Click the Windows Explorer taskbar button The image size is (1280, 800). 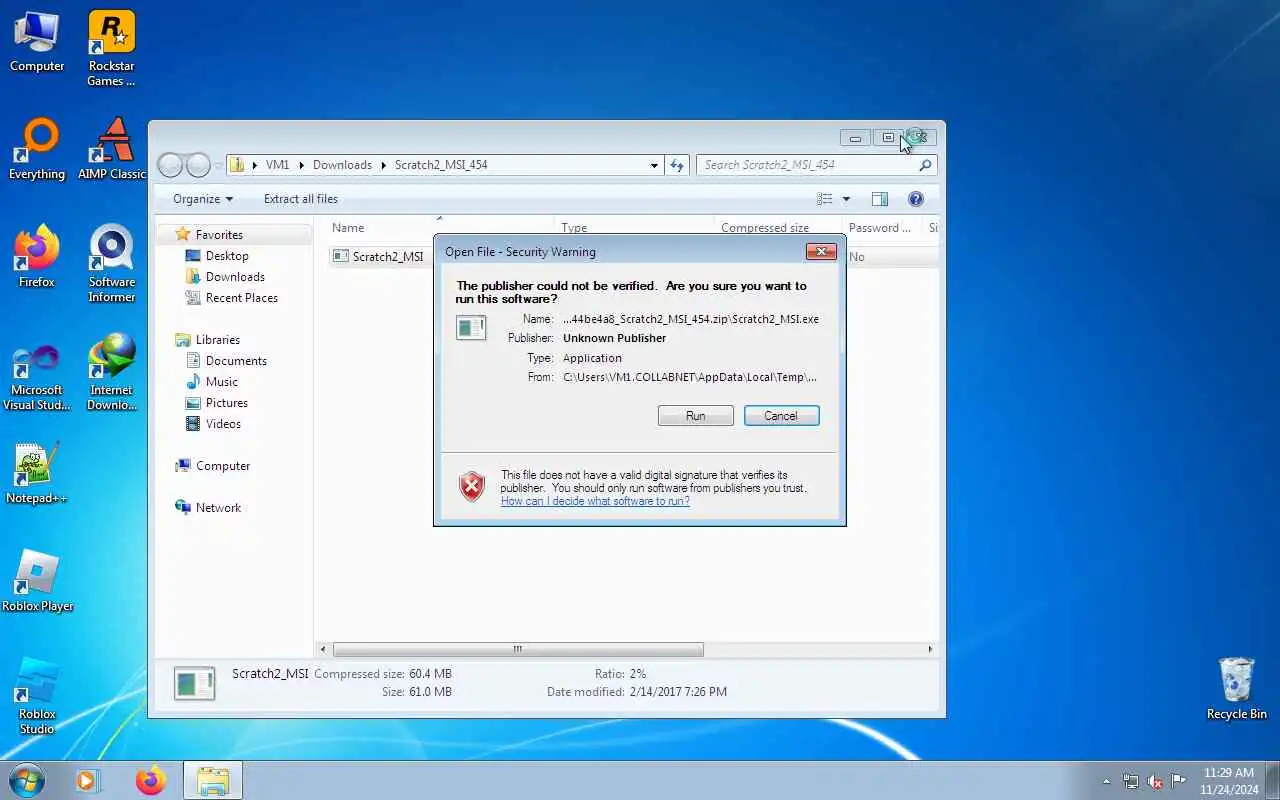[213, 780]
